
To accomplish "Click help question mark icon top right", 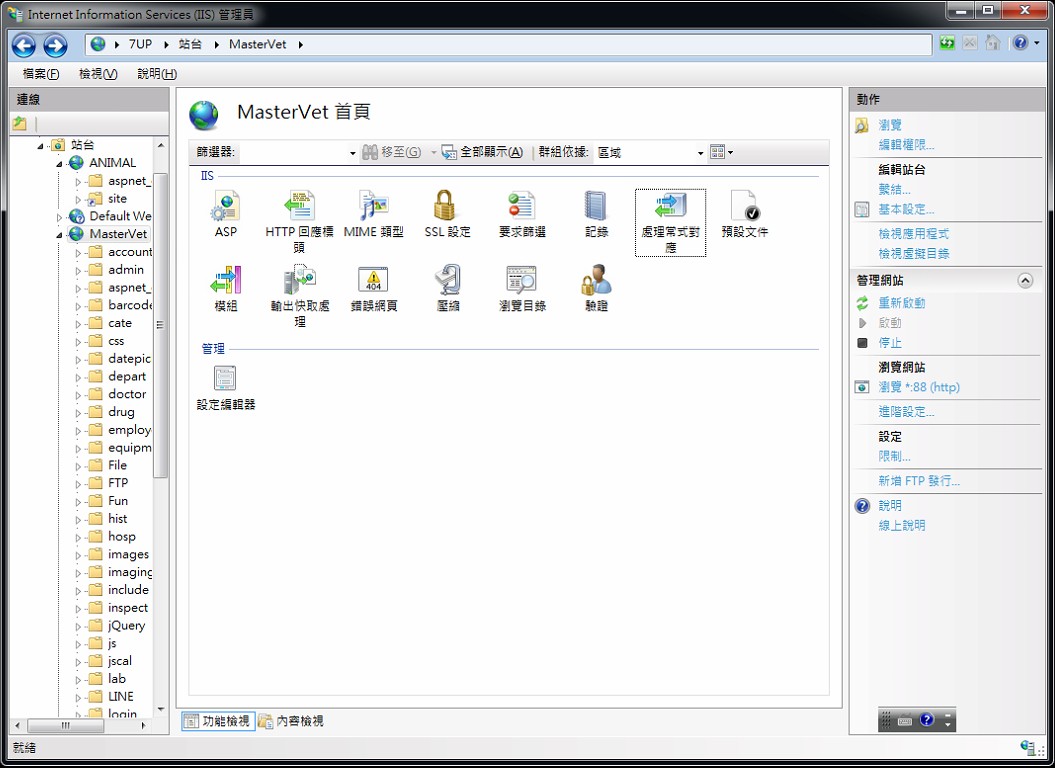I will tap(1021, 43).
